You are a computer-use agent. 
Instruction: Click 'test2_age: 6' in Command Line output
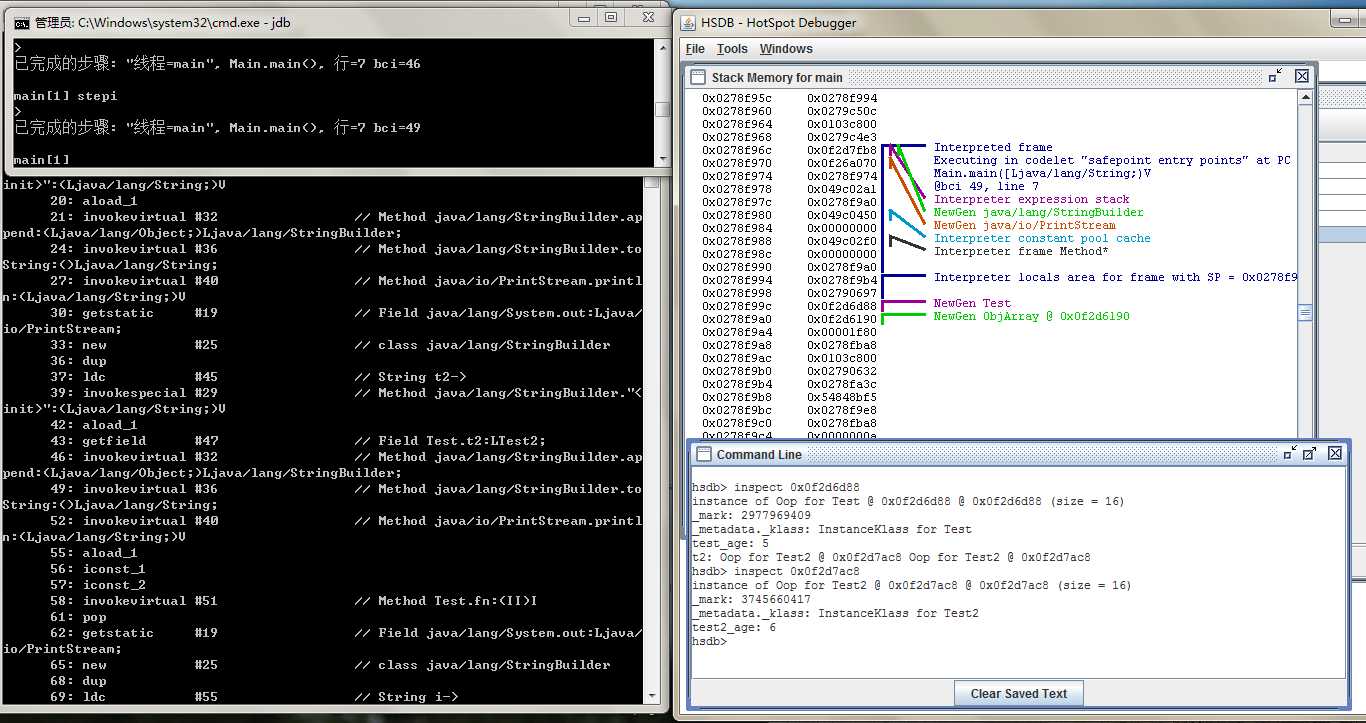coord(734,627)
